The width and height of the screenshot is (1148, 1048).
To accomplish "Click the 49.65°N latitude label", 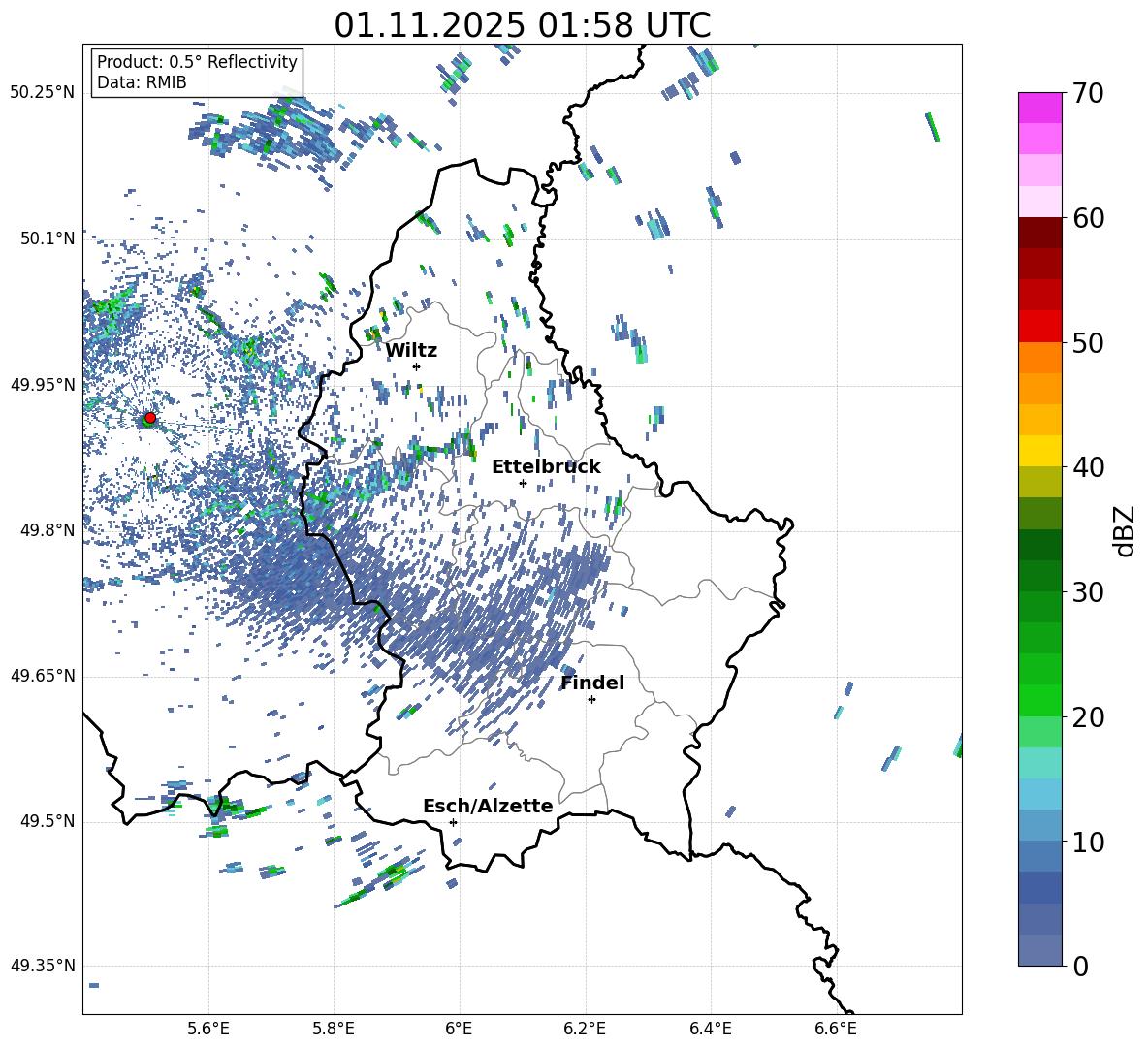I will click(43, 676).
